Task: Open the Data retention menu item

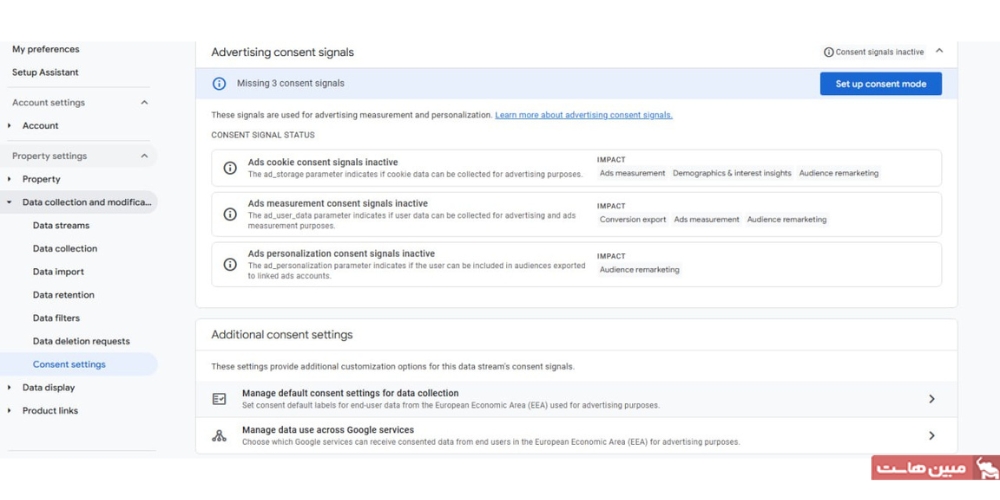Action: pyautogui.click(x=63, y=295)
